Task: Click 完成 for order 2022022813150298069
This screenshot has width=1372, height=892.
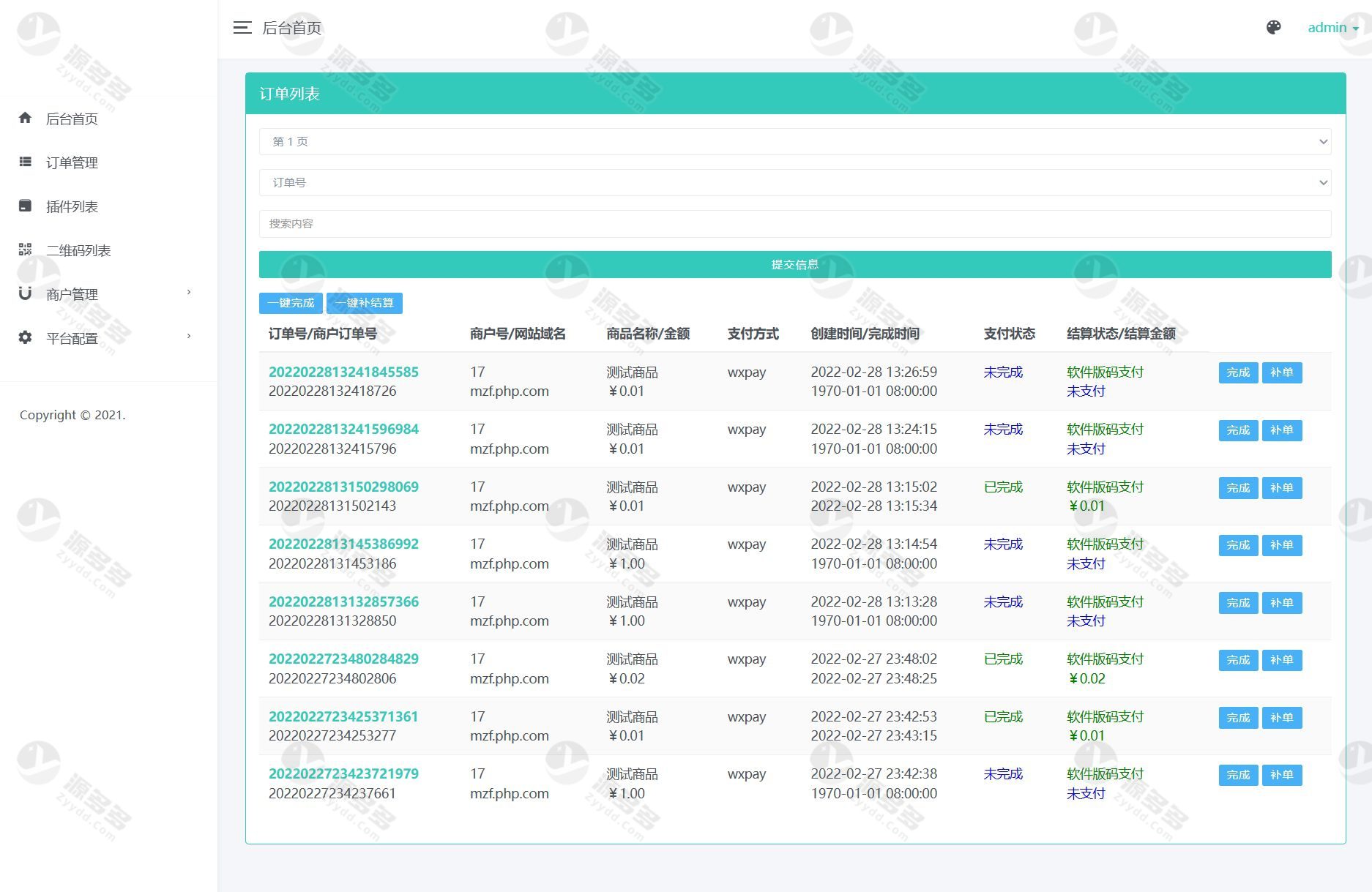Action: [1238, 488]
